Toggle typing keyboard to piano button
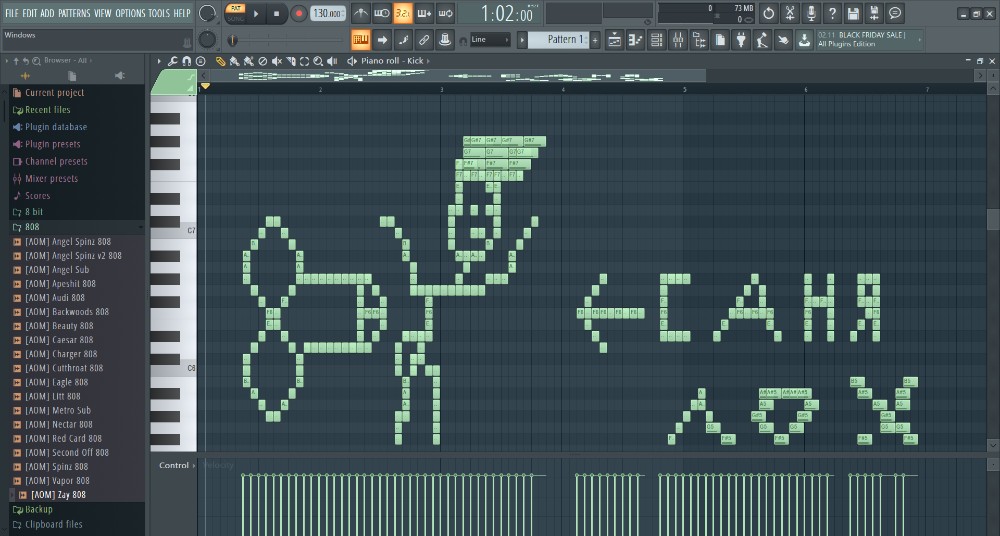The width and height of the screenshot is (1000, 536). pos(360,40)
